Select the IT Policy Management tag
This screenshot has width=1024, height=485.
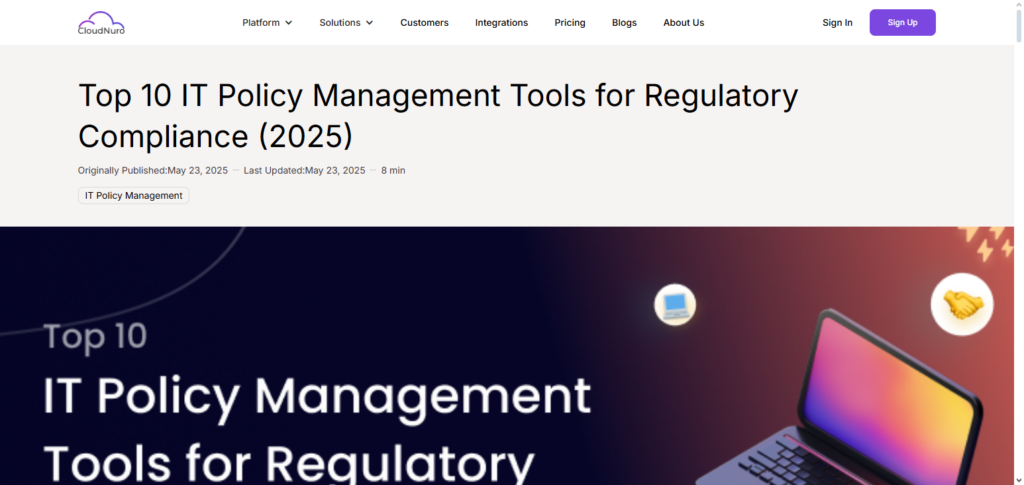(134, 196)
